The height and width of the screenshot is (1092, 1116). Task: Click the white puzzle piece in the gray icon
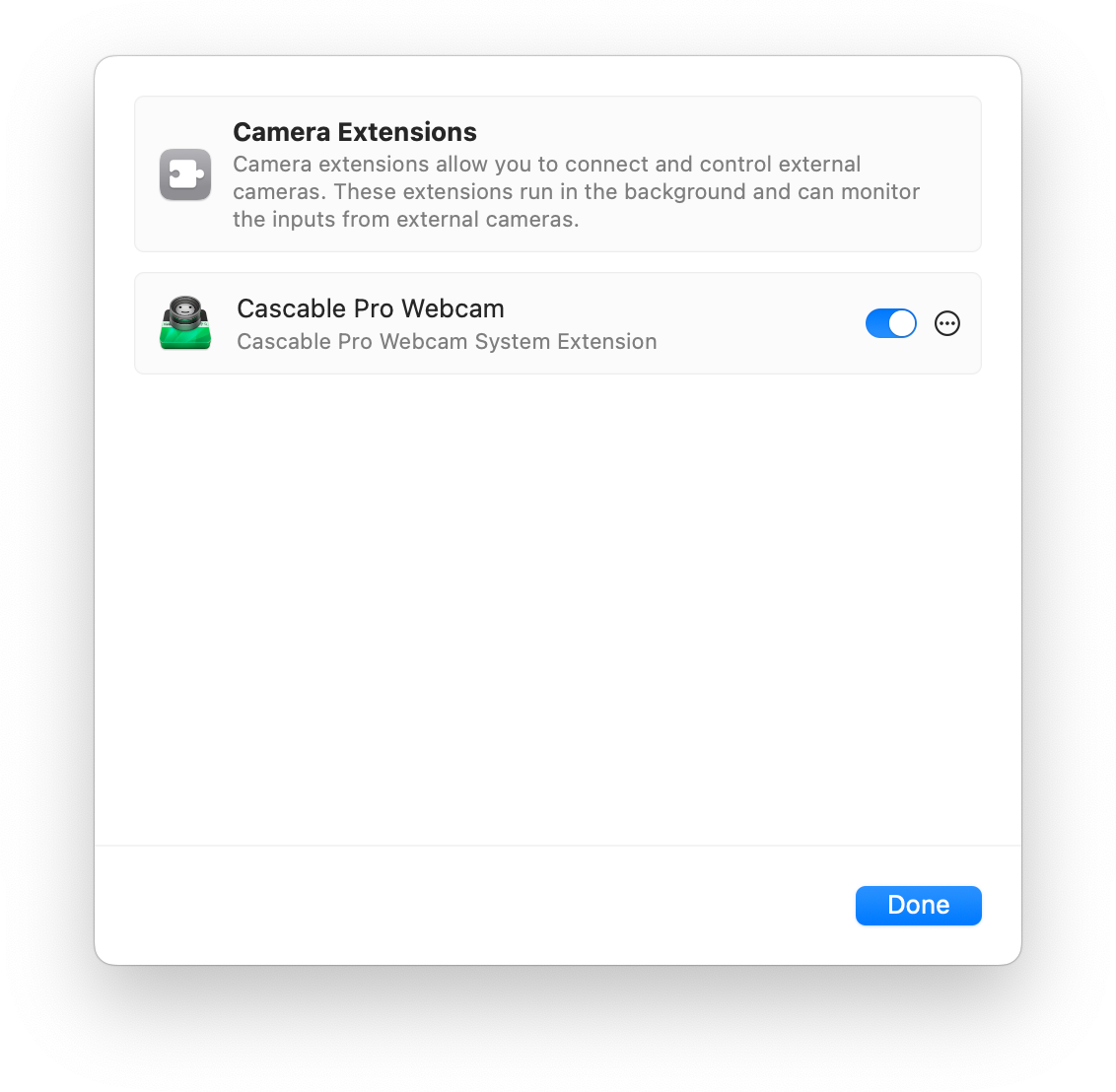click(186, 174)
